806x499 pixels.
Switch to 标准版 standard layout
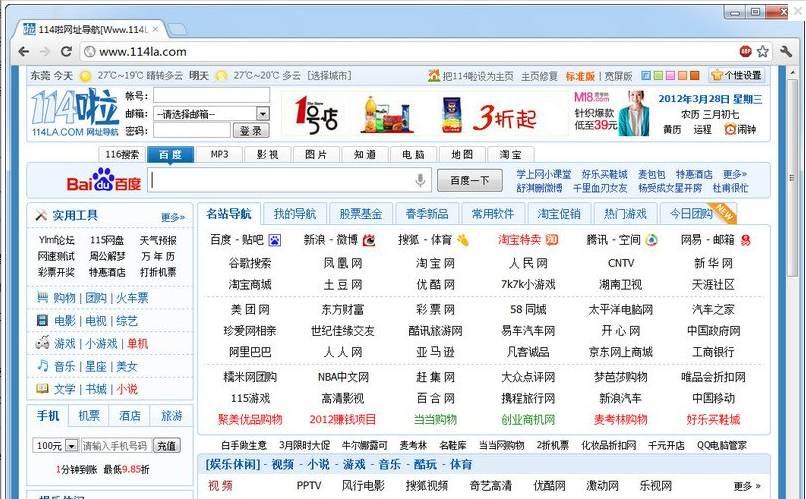(580, 76)
